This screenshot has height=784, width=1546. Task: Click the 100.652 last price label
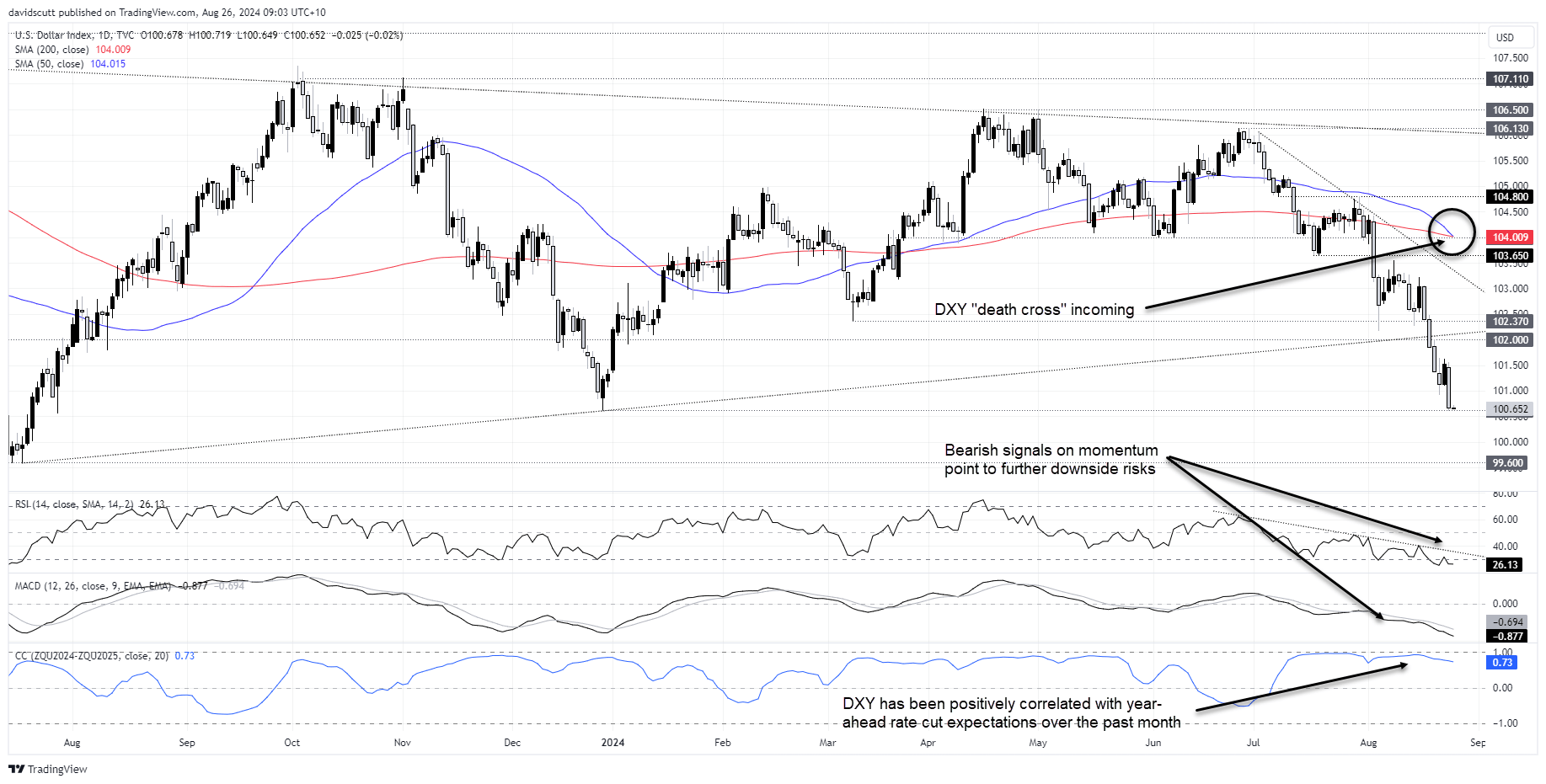pos(1510,409)
